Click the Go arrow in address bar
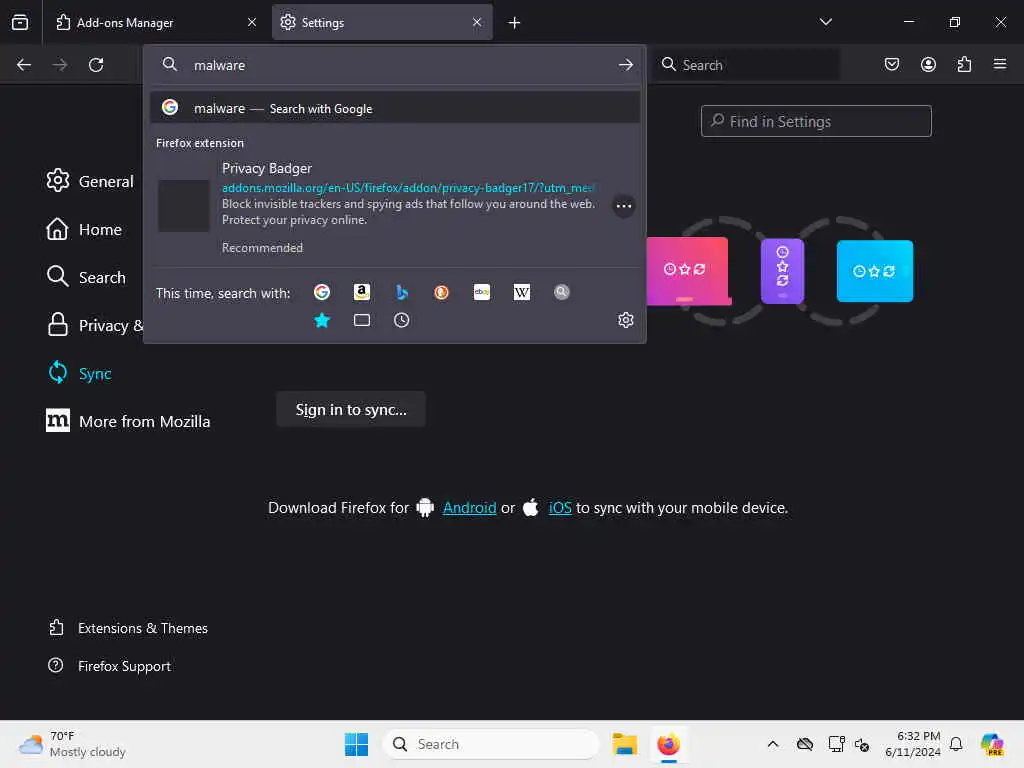 [x=625, y=65]
